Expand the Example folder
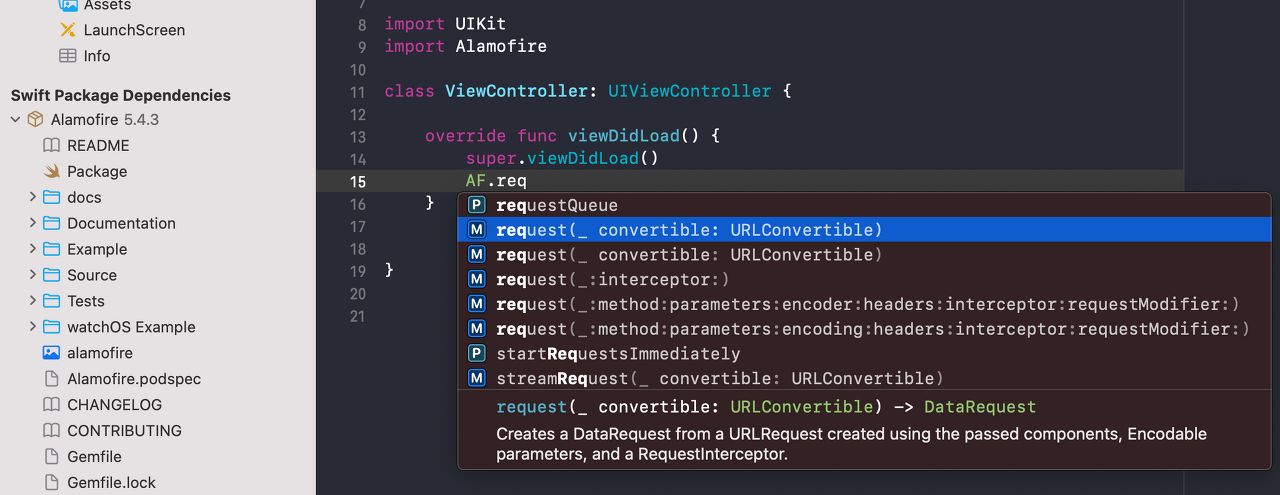Image resolution: width=1280 pixels, height=495 pixels. point(33,250)
